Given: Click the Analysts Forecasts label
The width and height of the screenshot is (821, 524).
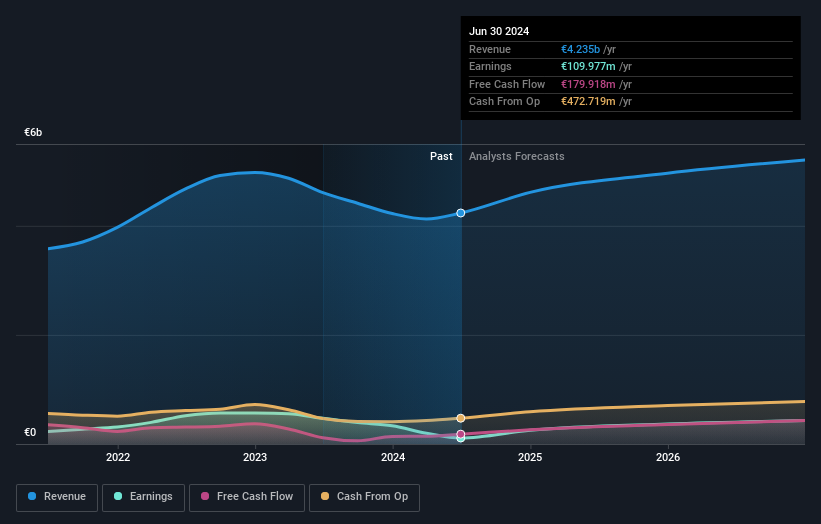Looking at the screenshot, I should [517, 156].
